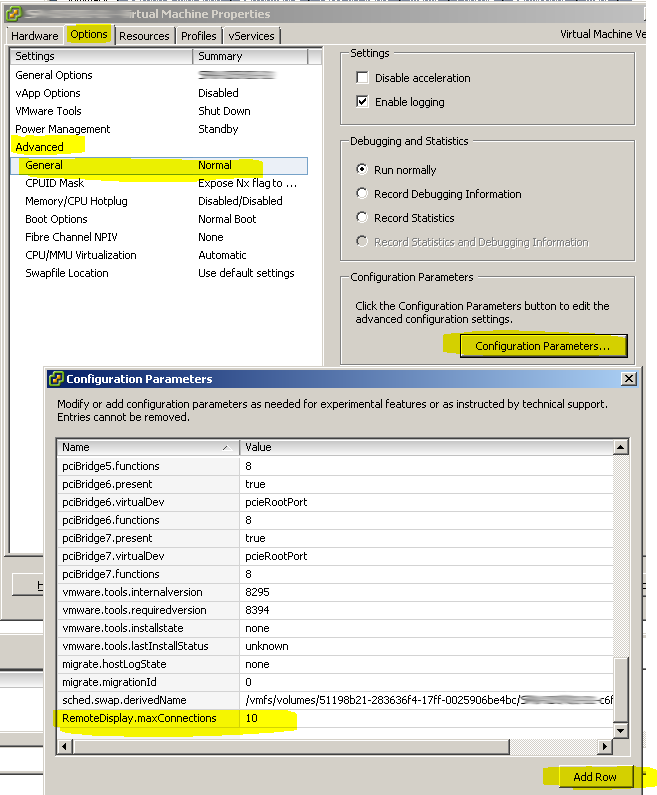Click the Shut Down summary for VMware Tools

(224, 111)
